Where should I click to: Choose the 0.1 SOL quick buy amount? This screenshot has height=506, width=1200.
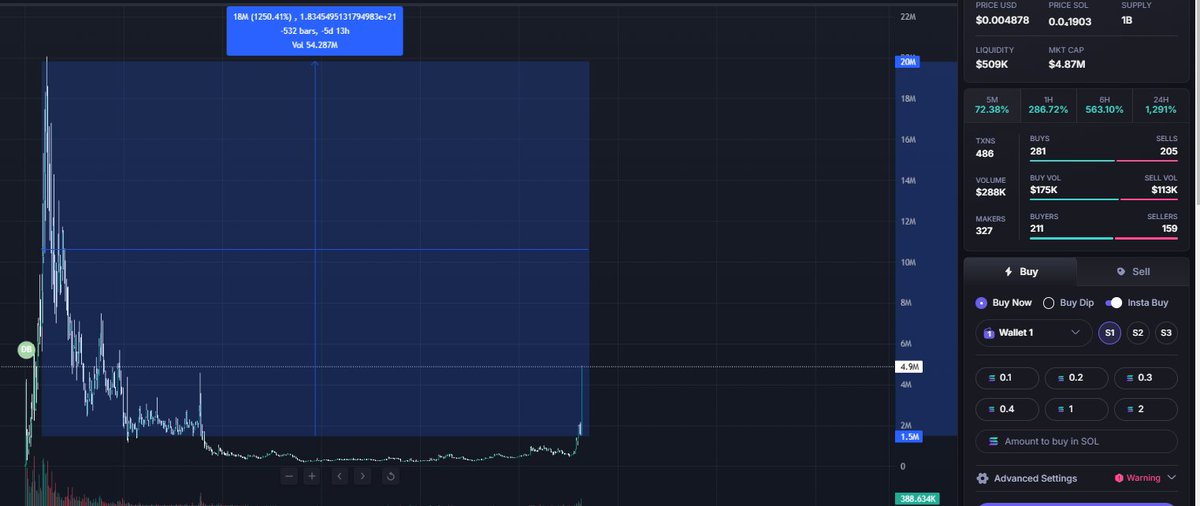1006,378
